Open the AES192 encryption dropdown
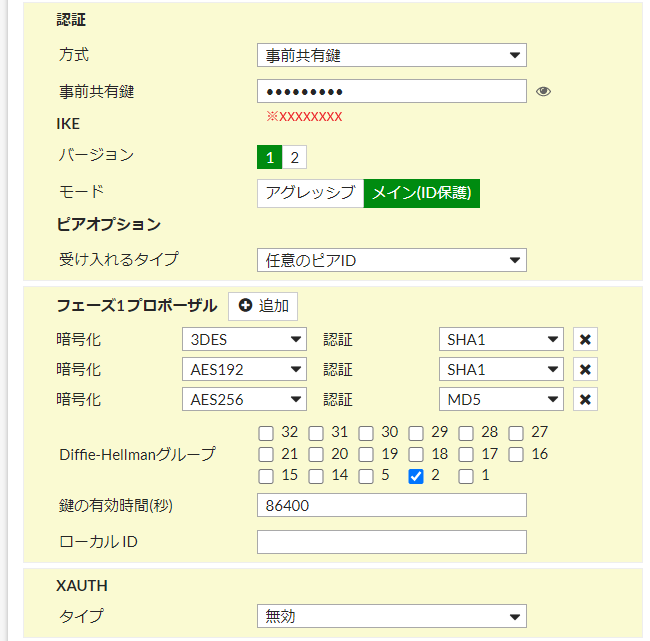Viewport: 650px width, 641px height. click(x=244, y=369)
